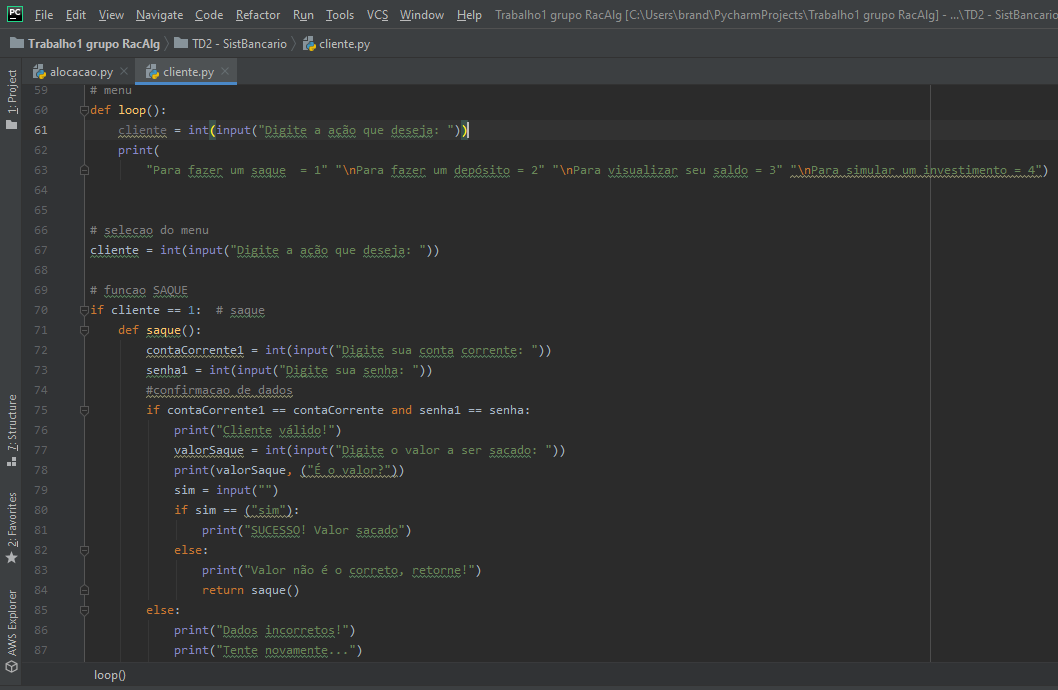The width and height of the screenshot is (1058, 690).
Task: Click the '#confirmacao de dados' comment
Action: pos(219,390)
